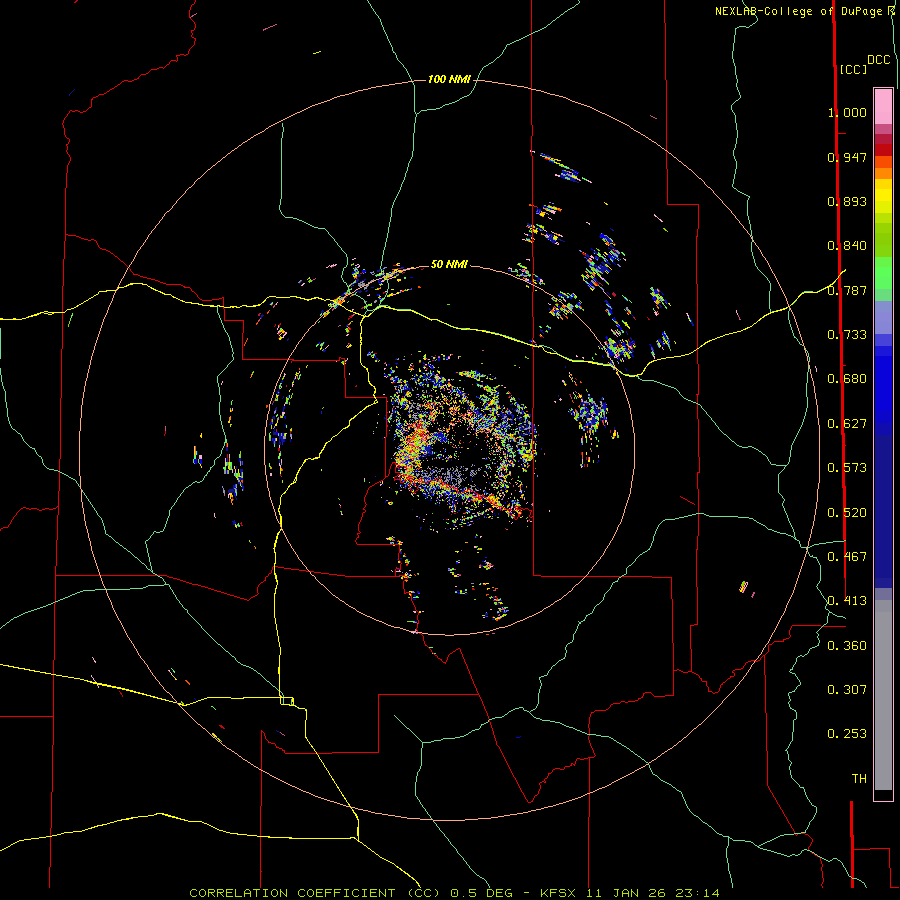Click the DCC label above the color bar
The height and width of the screenshot is (900, 900).
[879, 60]
